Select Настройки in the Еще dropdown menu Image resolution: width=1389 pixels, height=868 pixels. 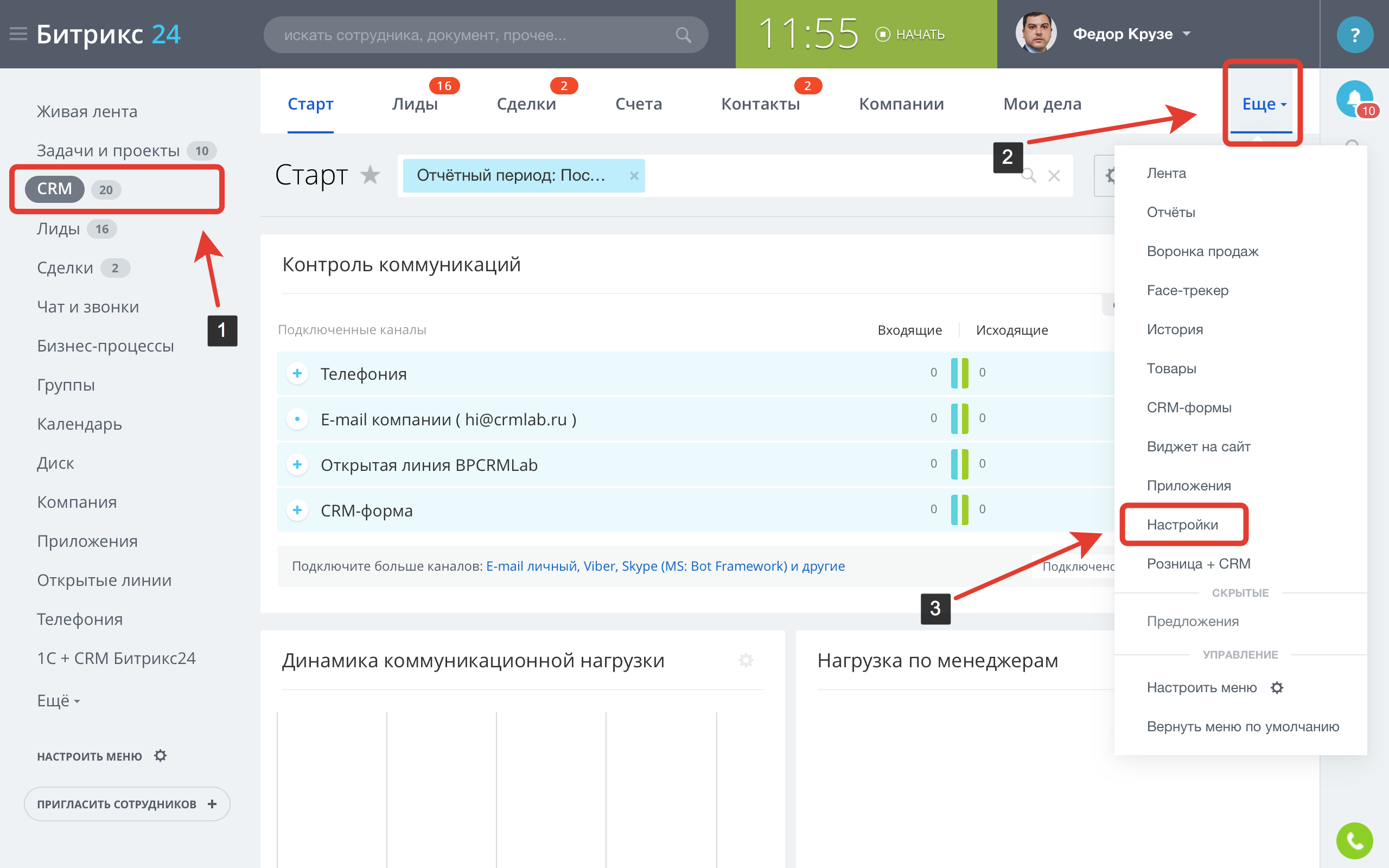click(x=1182, y=524)
